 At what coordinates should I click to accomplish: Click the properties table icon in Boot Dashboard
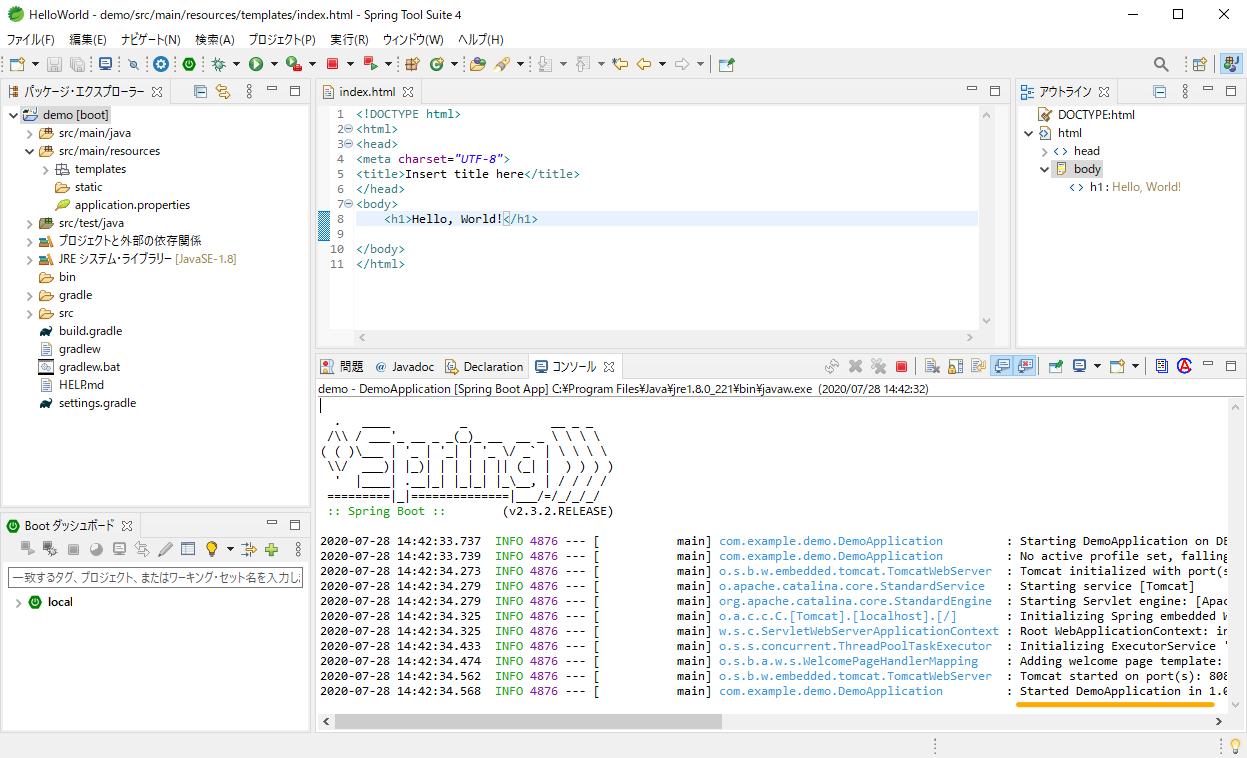click(x=188, y=549)
